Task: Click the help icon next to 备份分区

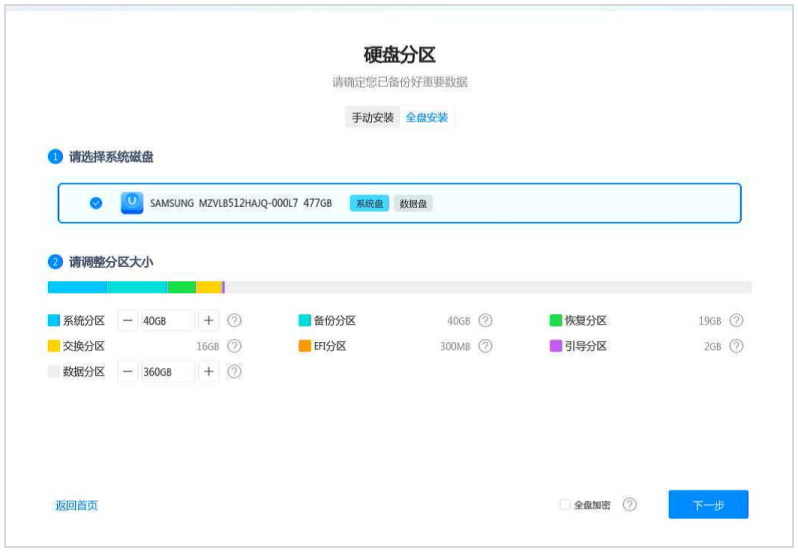Action: (x=486, y=320)
